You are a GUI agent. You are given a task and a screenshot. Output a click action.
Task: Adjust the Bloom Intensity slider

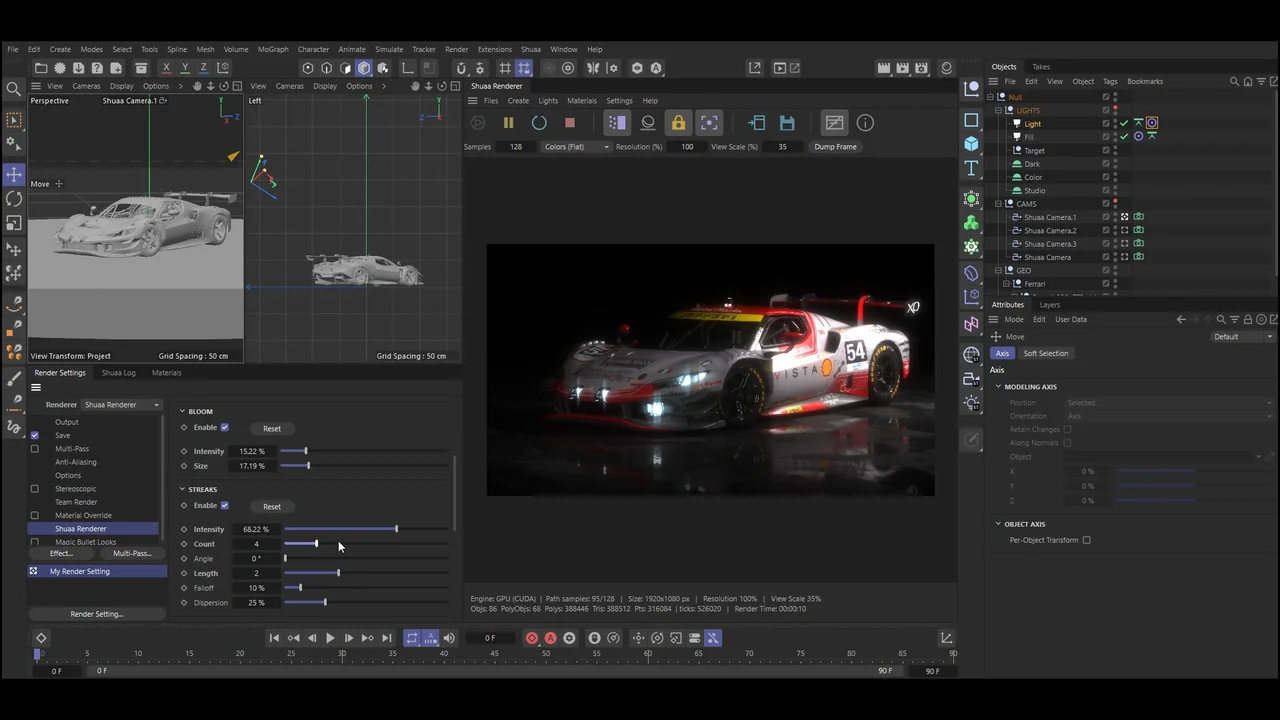(x=364, y=451)
